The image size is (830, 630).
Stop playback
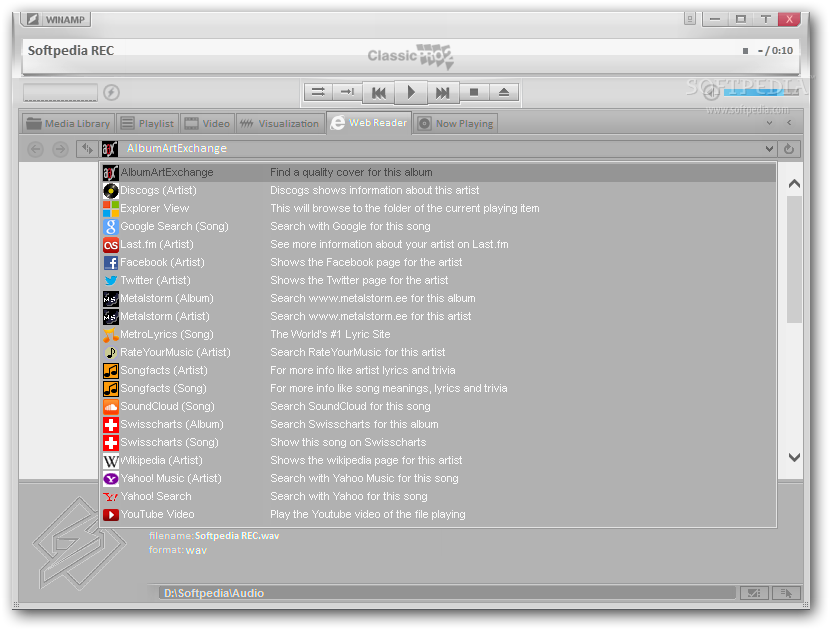tap(474, 92)
